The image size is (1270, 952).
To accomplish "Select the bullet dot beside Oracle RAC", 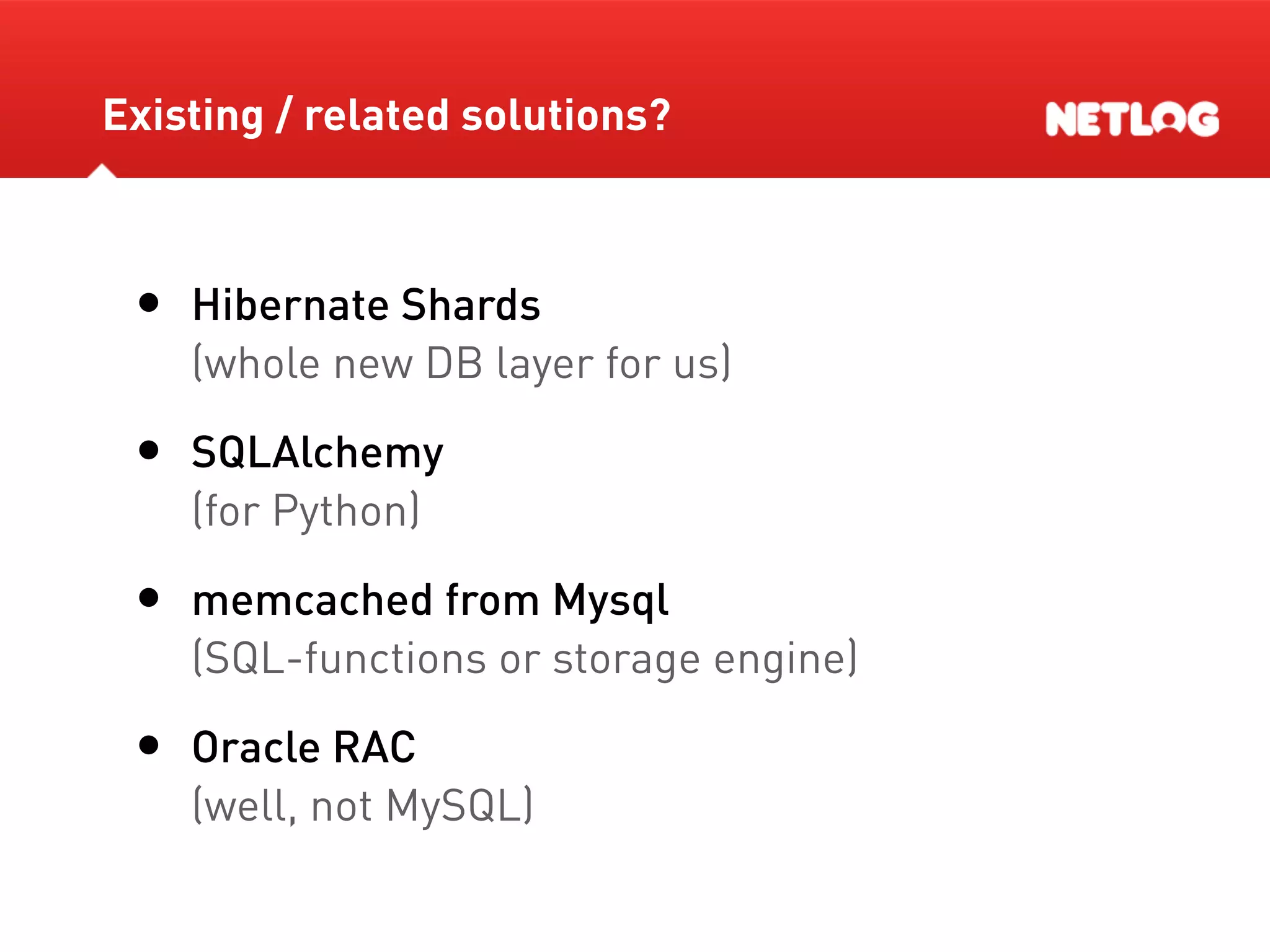I will coord(149,744).
